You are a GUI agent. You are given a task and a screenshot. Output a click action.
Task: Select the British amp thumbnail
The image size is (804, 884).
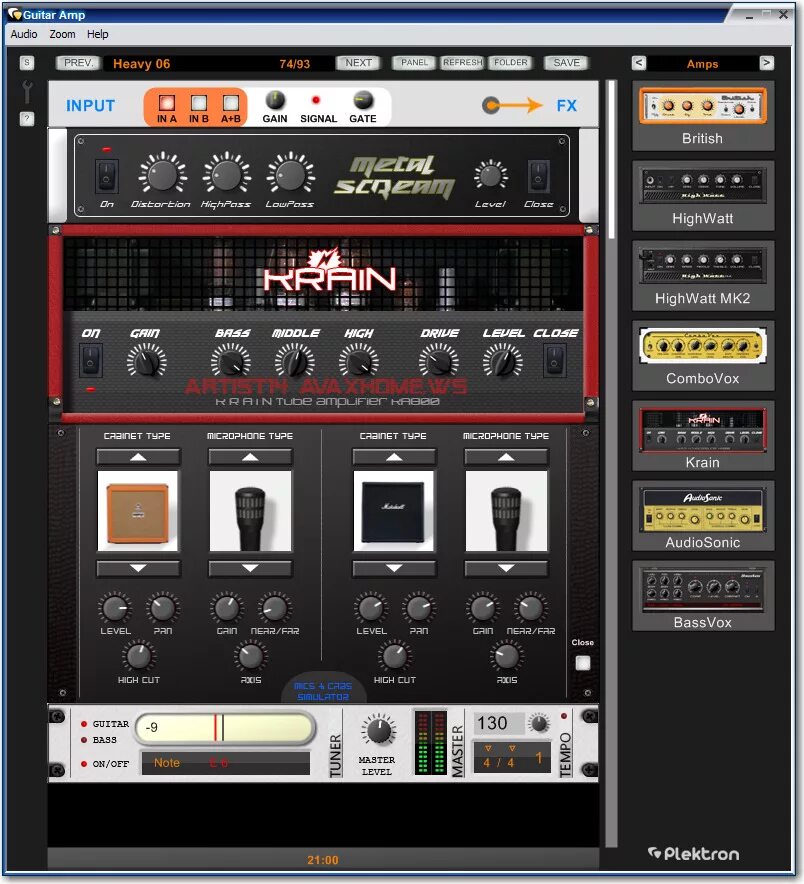point(703,106)
